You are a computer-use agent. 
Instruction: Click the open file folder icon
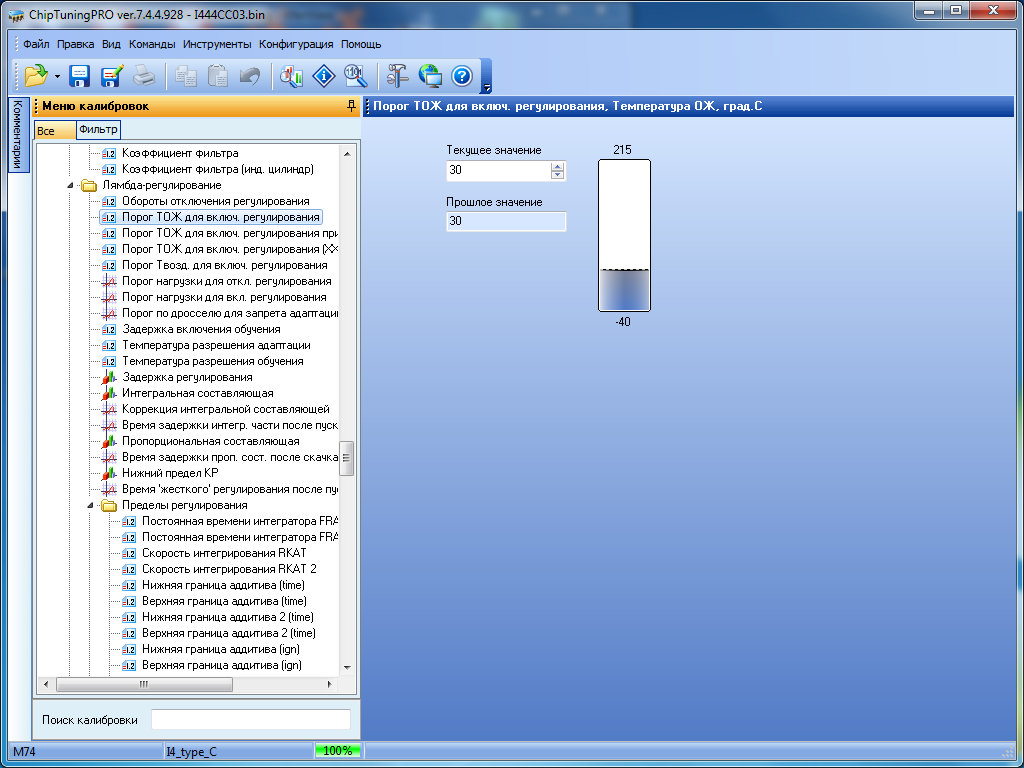tap(36, 75)
